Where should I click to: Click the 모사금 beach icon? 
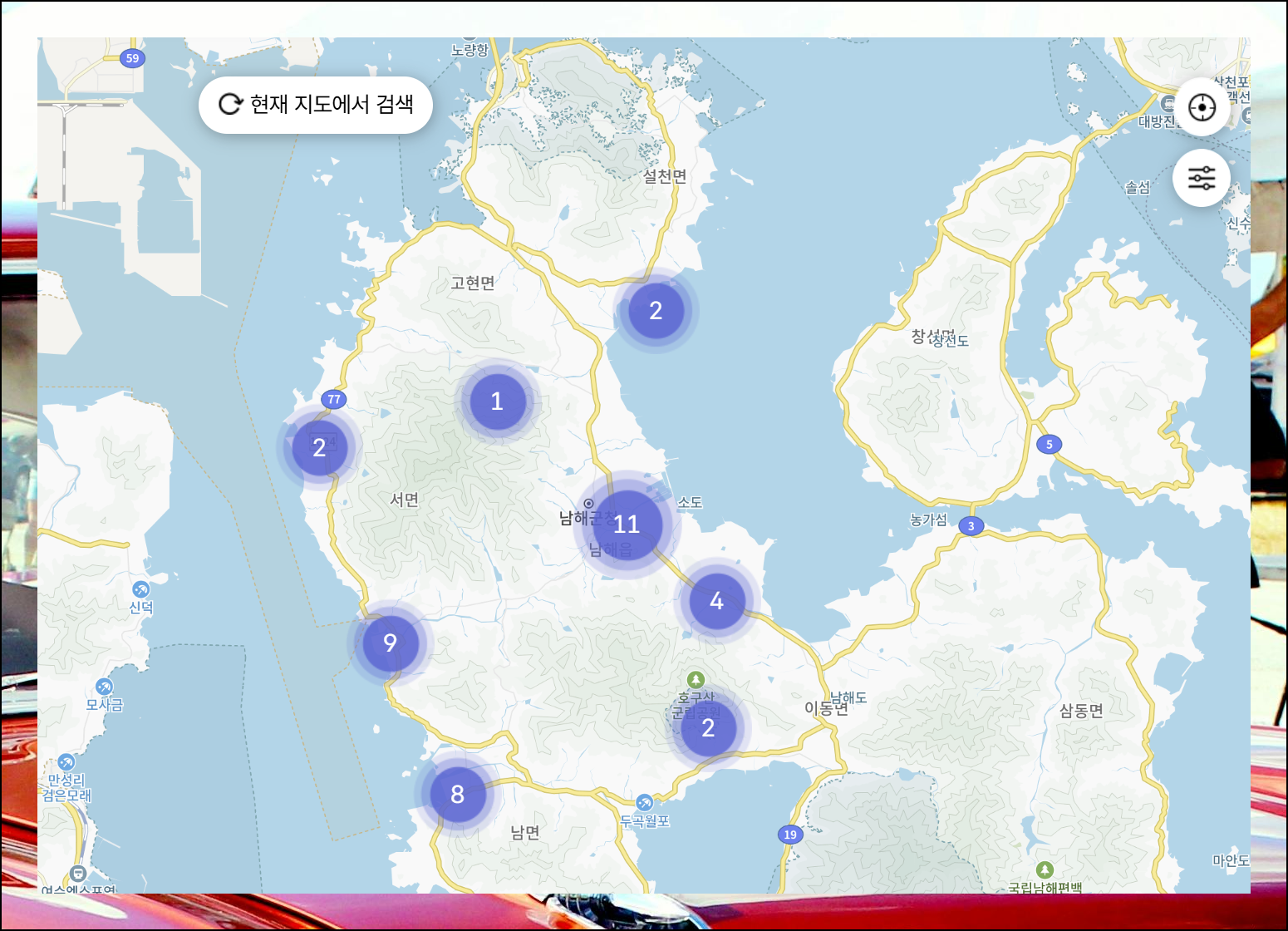104,687
